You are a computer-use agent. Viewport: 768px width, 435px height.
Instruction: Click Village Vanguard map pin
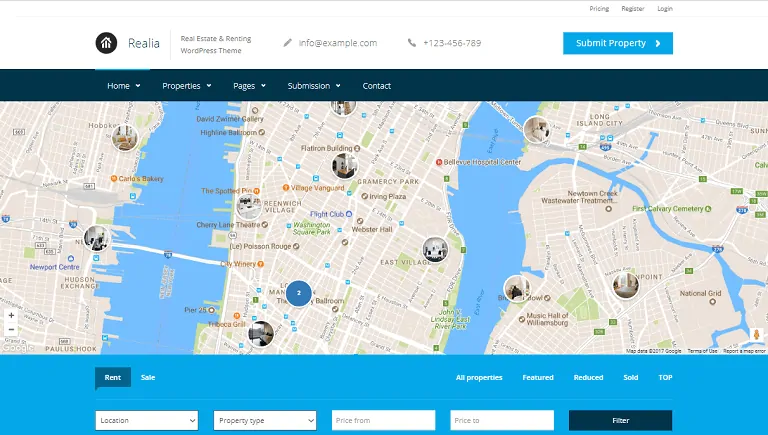(x=286, y=188)
